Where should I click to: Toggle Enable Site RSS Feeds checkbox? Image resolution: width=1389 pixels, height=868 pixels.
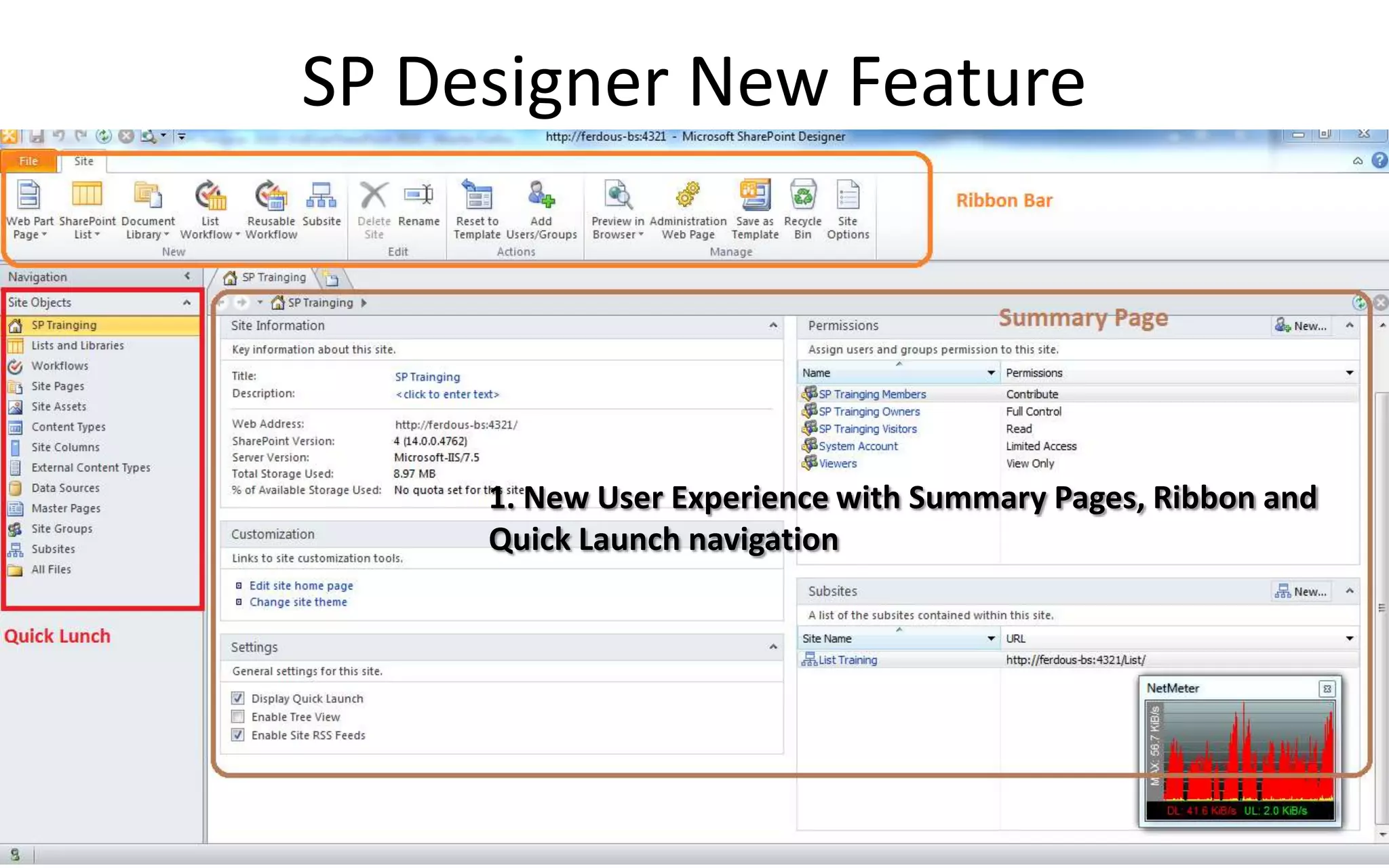[x=238, y=734]
